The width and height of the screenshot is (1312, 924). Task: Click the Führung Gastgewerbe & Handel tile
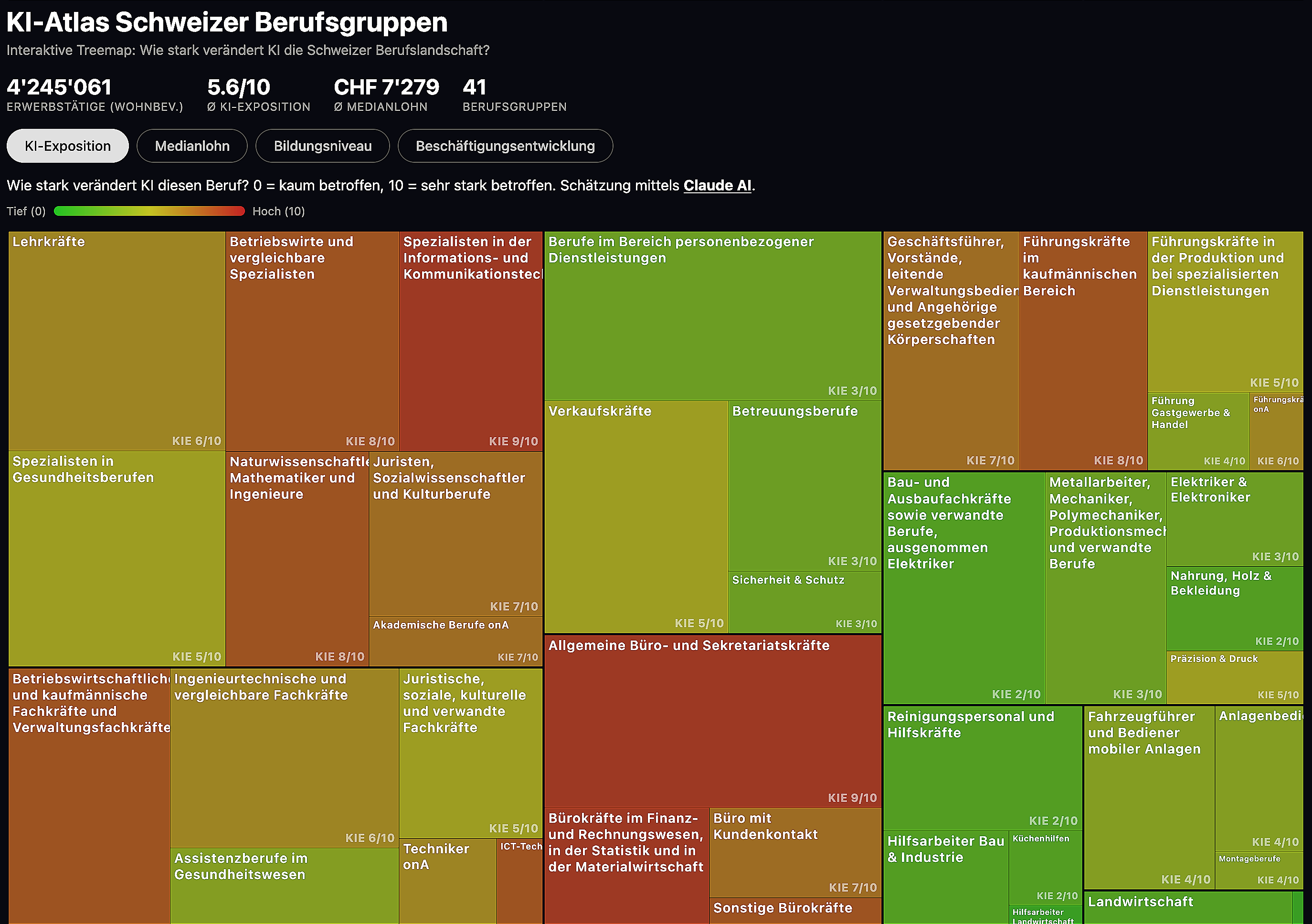[1198, 432]
